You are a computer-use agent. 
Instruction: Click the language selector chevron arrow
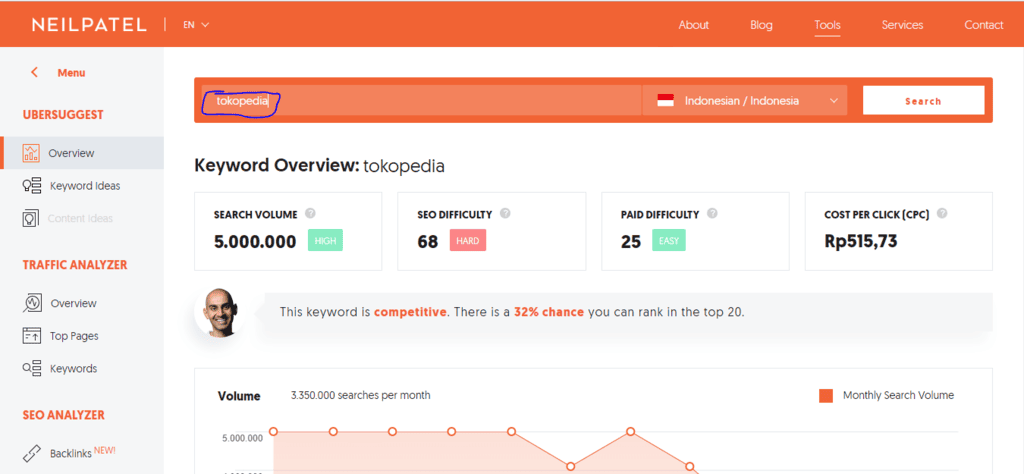coord(833,101)
